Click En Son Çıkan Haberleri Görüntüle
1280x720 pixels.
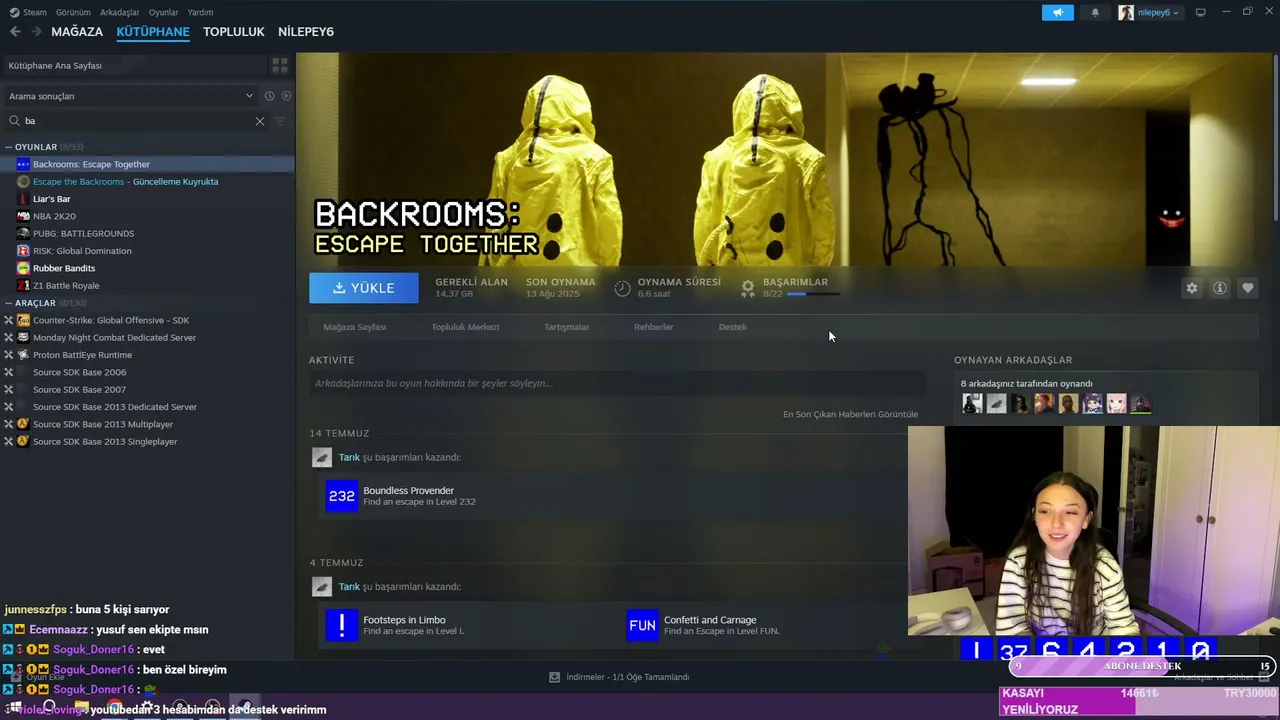click(850, 414)
